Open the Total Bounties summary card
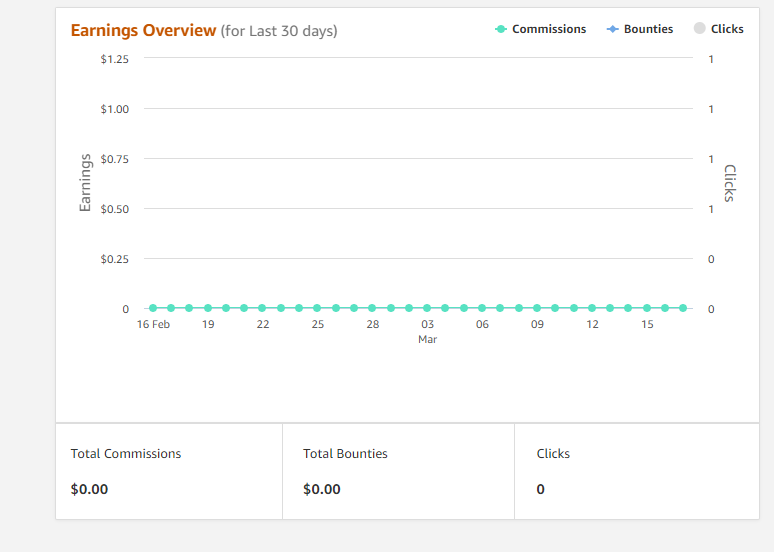This screenshot has height=552, width=774. click(x=398, y=471)
